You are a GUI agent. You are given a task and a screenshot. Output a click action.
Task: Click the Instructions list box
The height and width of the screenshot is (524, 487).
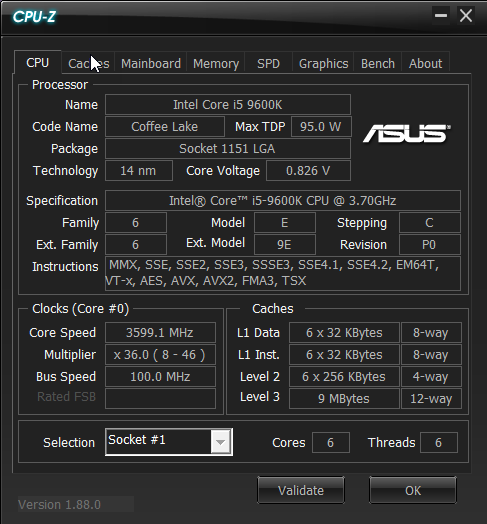point(283,273)
